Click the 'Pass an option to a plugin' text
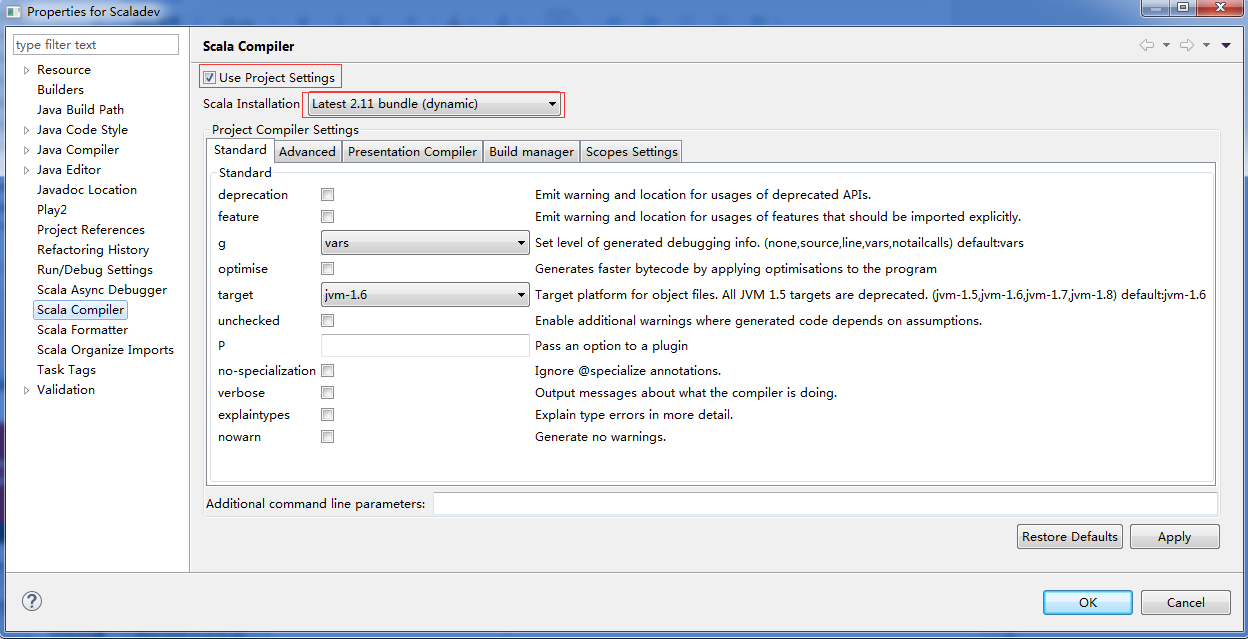This screenshot has width=1248, height=639. (611, 346)
